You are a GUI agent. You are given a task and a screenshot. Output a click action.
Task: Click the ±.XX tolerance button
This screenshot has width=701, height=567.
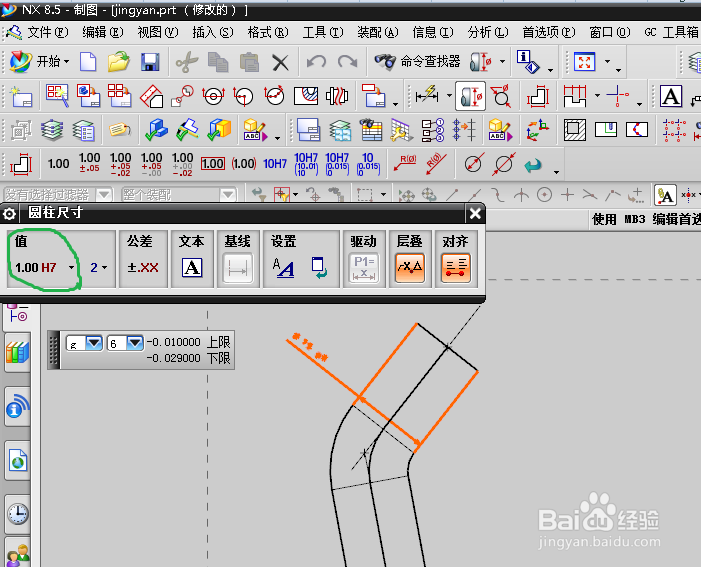[x=143, y=267]
